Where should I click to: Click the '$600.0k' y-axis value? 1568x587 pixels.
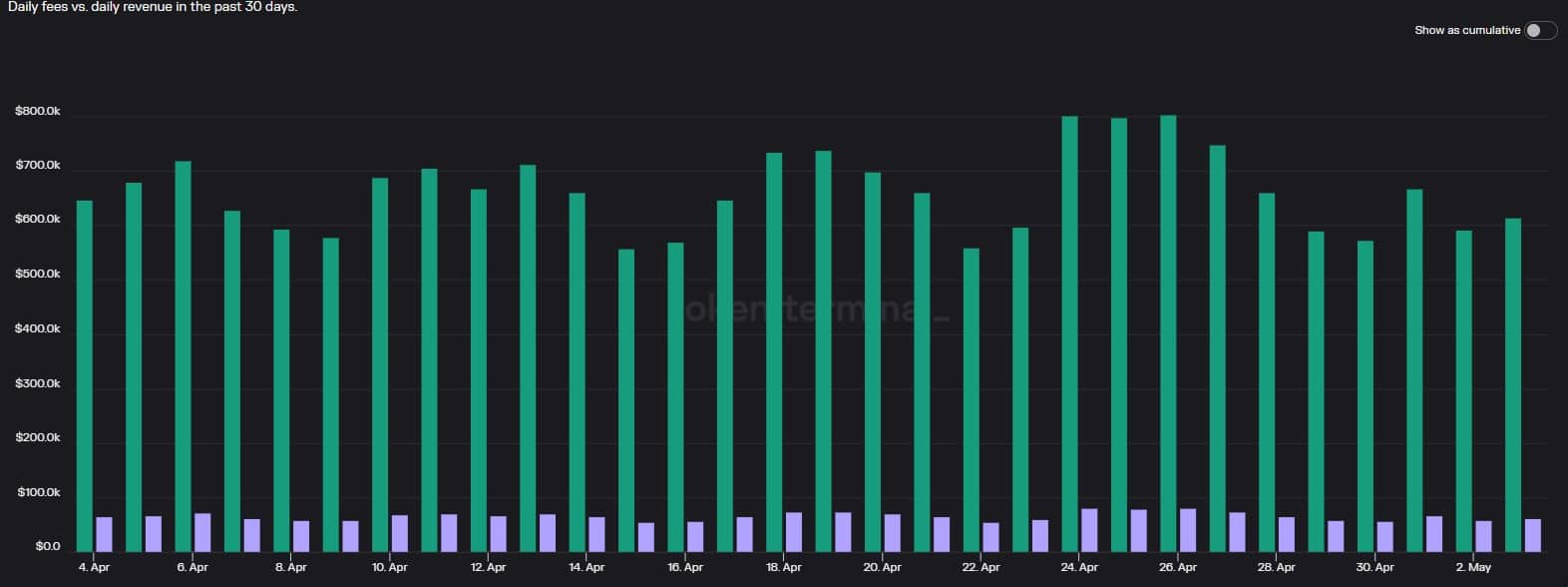point(38,219)
